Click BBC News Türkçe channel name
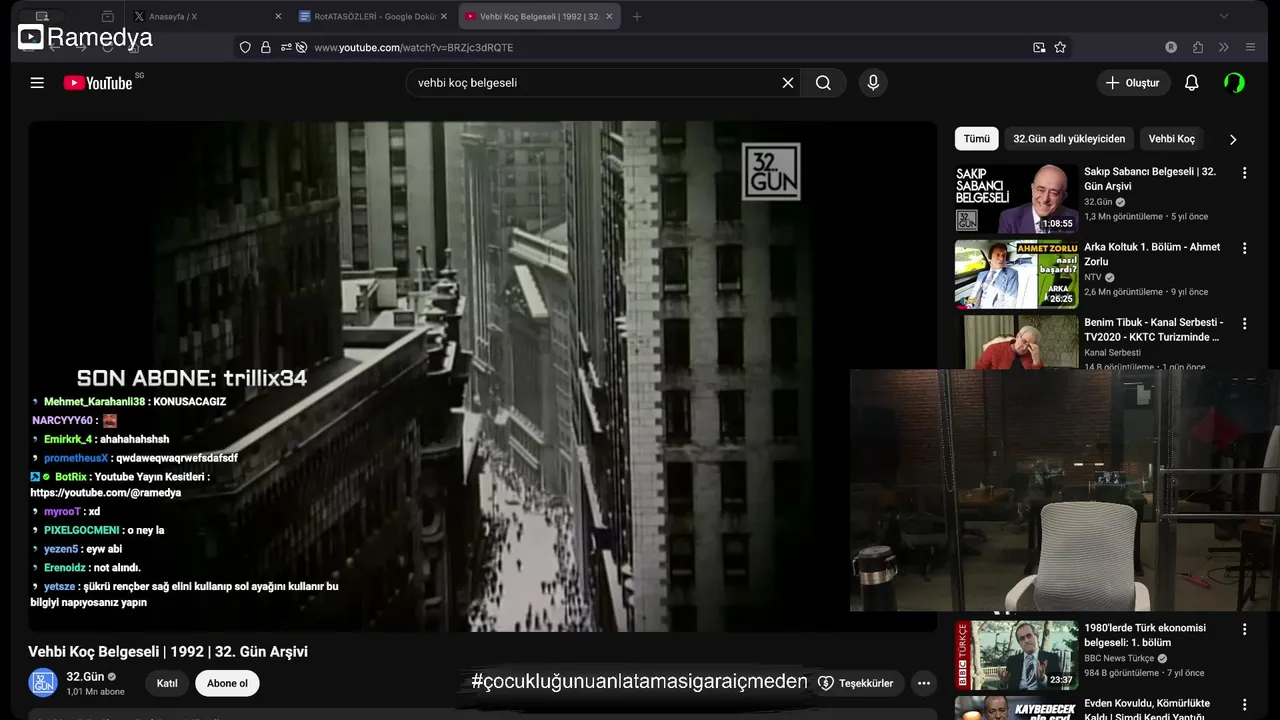Screen dimensions: 1280x720 point(1119,658)
